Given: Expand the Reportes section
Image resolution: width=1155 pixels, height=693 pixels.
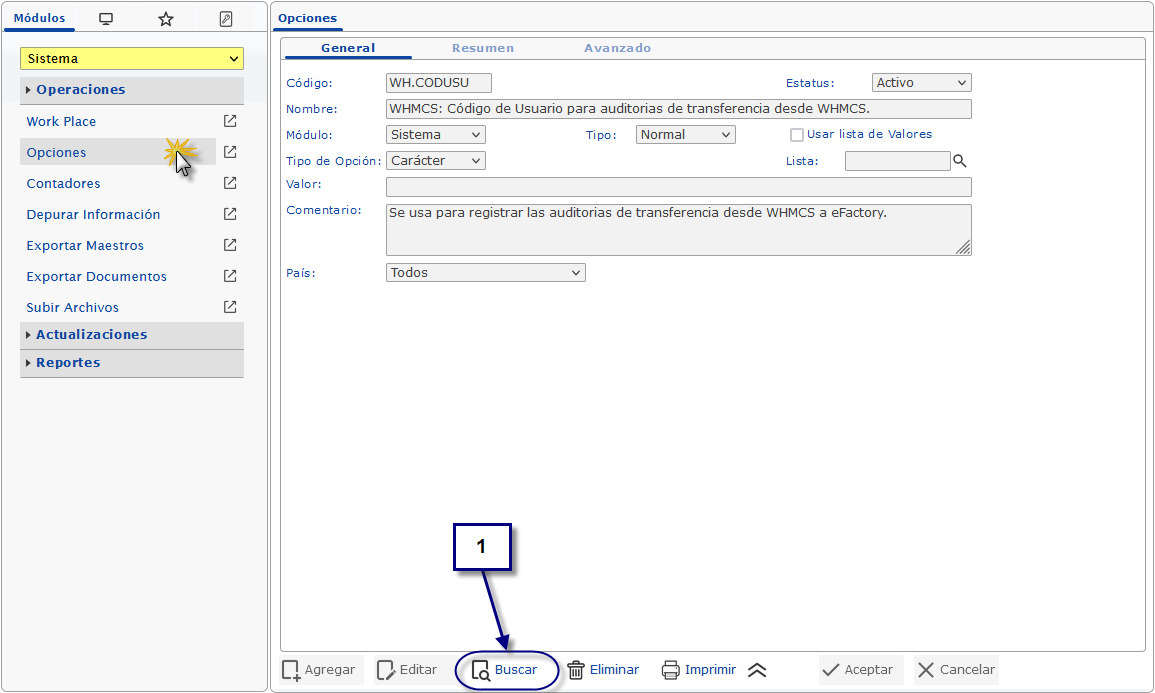Looking at the screenshot, I should (68, 363).
